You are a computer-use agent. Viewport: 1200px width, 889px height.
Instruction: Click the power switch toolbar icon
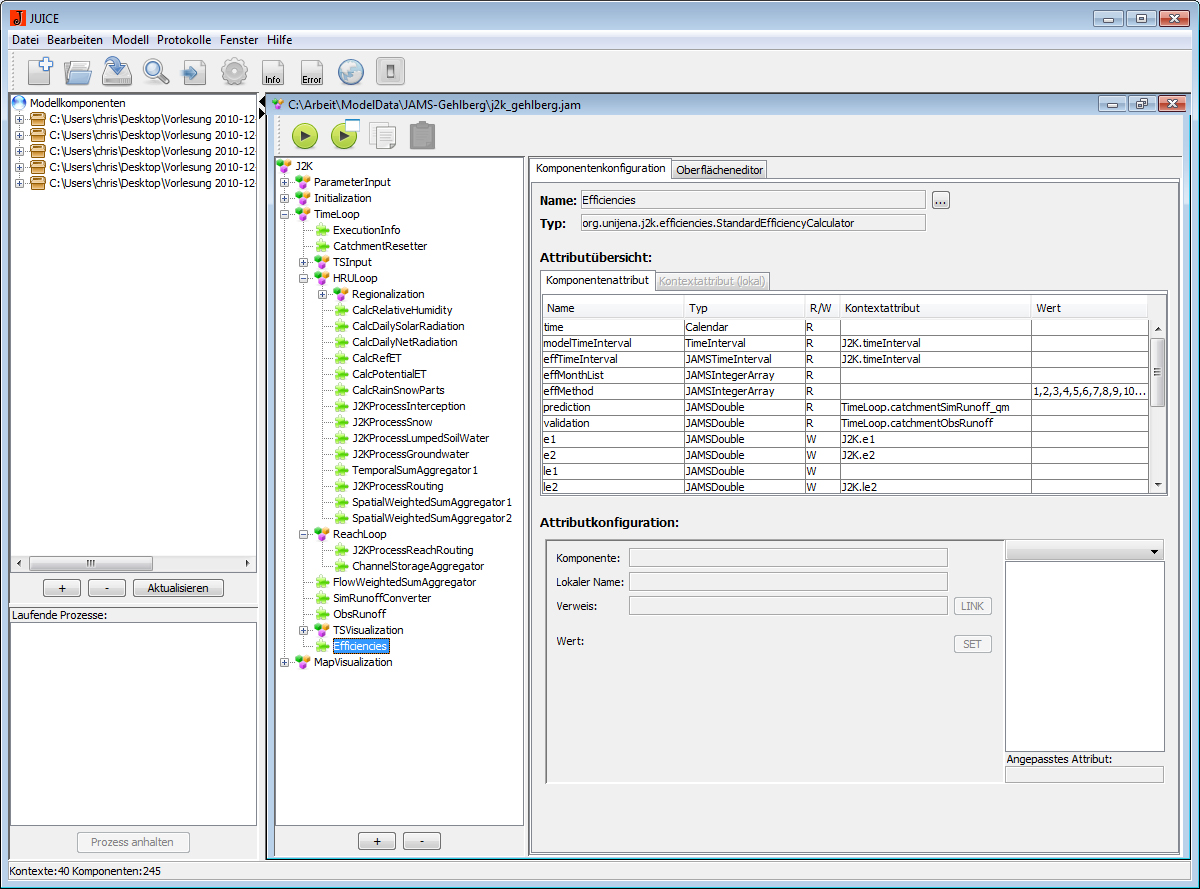point(390,71)
